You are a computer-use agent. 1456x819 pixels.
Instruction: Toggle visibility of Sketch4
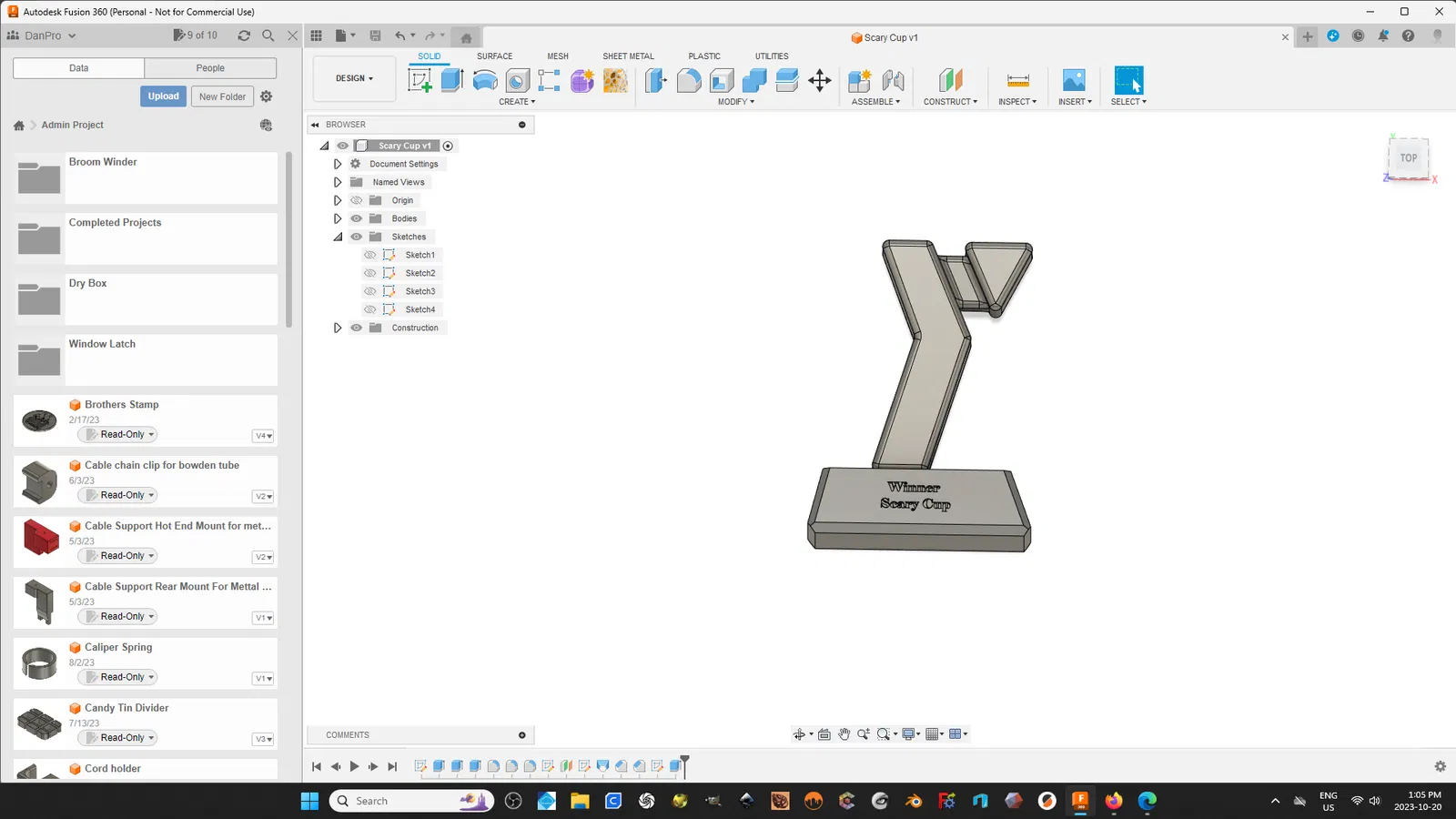[x=369, y=309]
